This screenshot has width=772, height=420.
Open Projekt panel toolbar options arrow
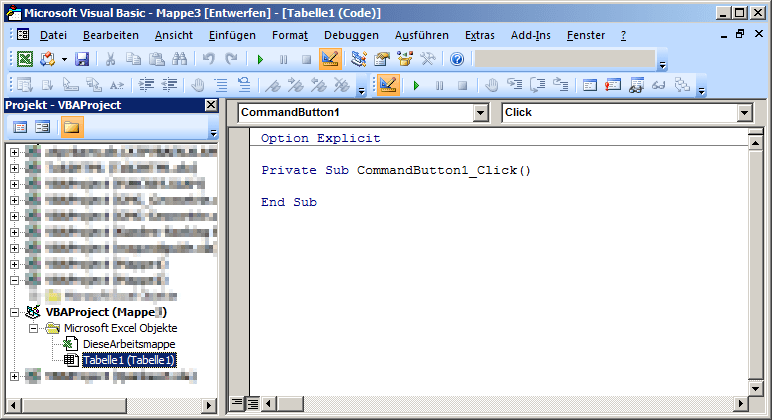click(213, 132)
